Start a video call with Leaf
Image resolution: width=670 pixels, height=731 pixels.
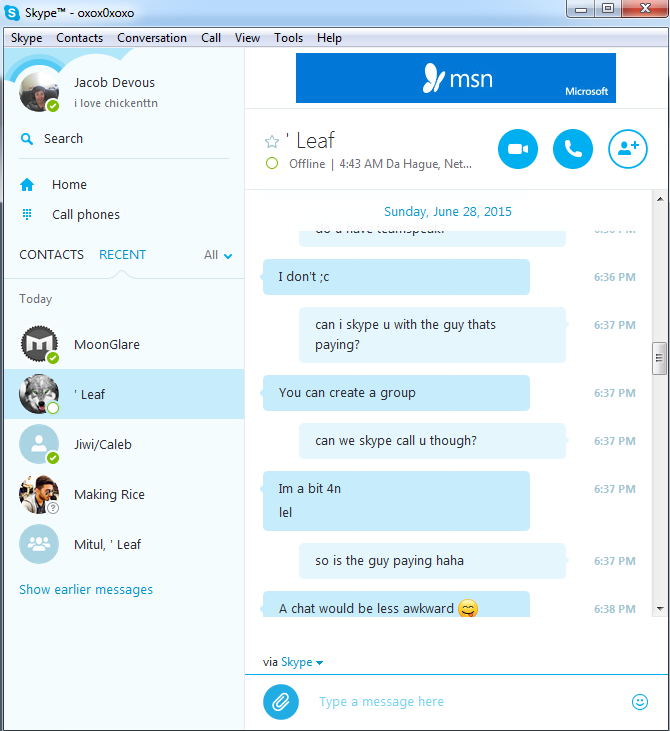coord(518,149)
